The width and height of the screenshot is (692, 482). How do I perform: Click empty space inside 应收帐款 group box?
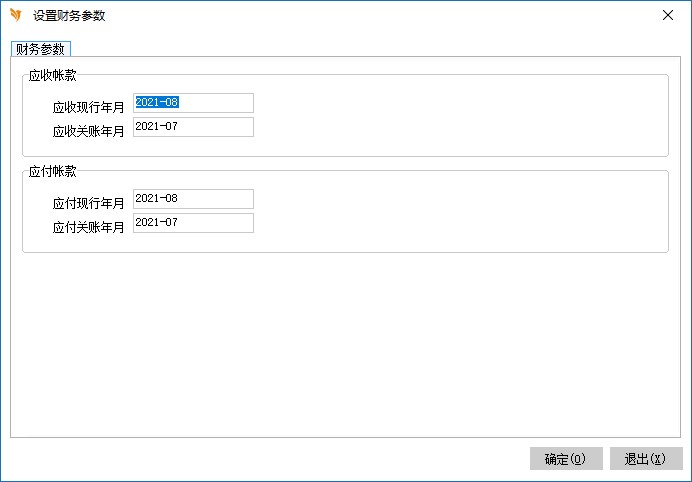coord(450,115)
